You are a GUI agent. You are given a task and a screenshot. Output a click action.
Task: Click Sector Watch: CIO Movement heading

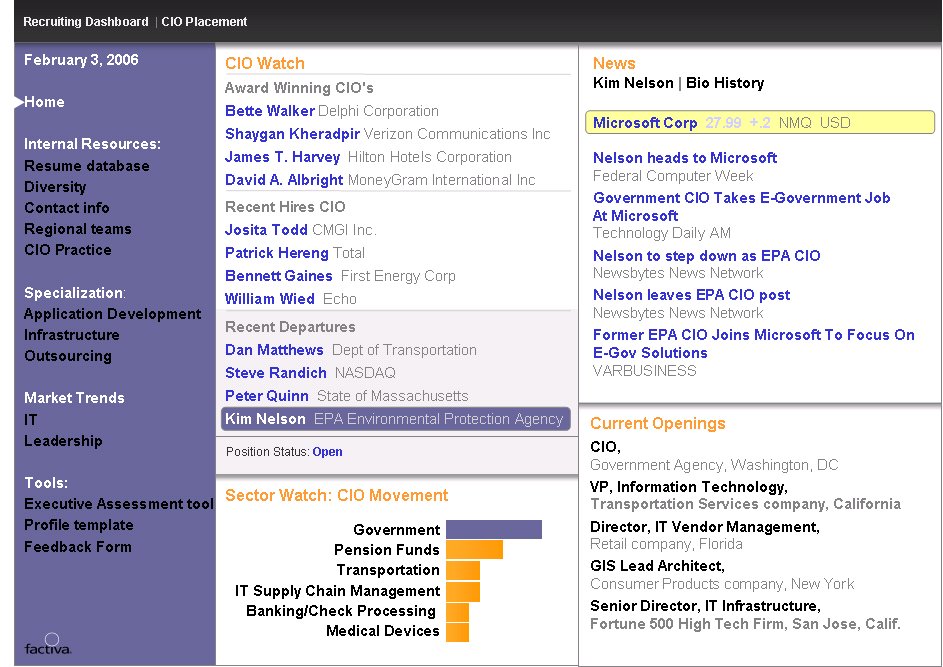(x=336, y=496)
